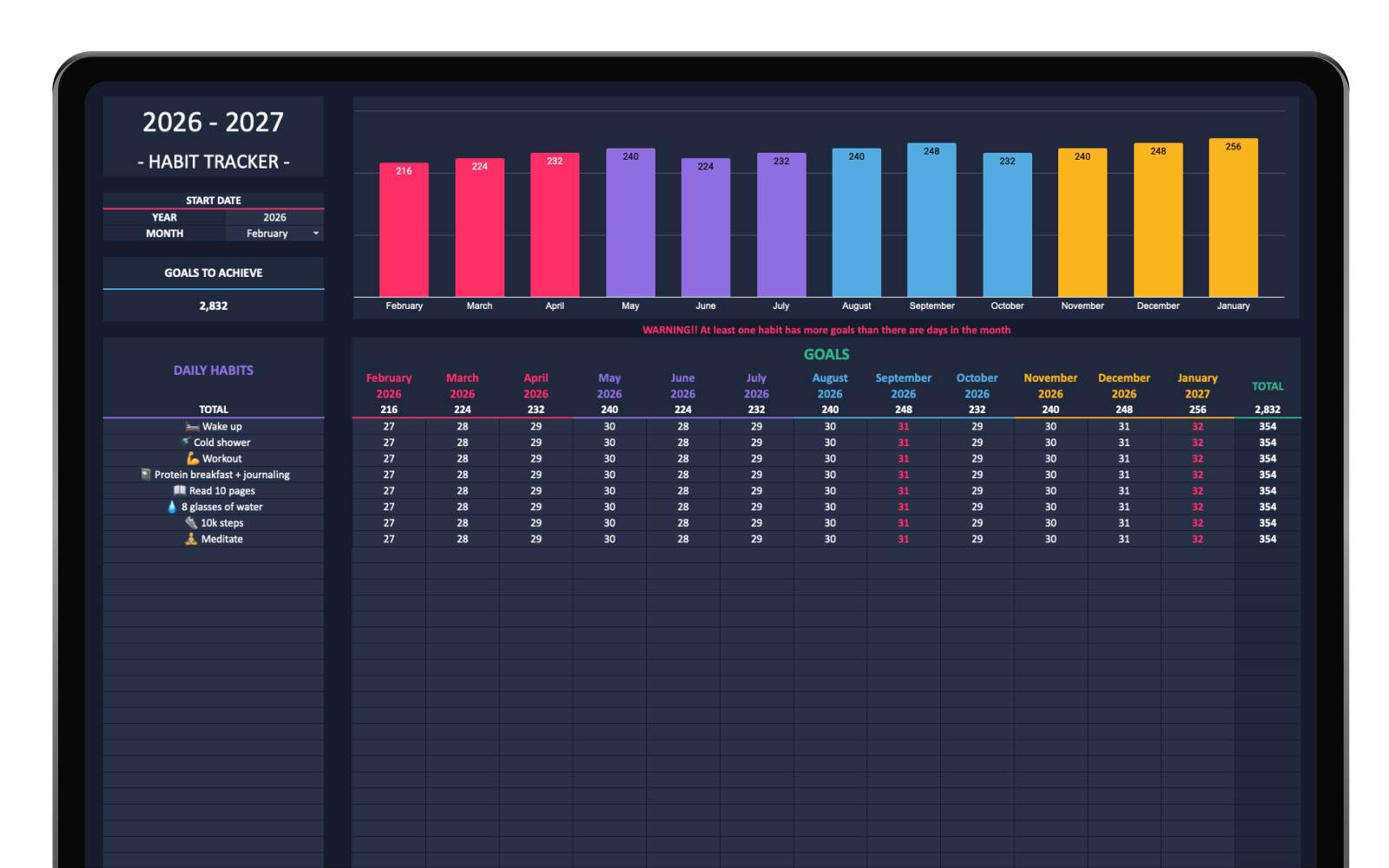Click the January 2027 column header

coord(1198,385)
